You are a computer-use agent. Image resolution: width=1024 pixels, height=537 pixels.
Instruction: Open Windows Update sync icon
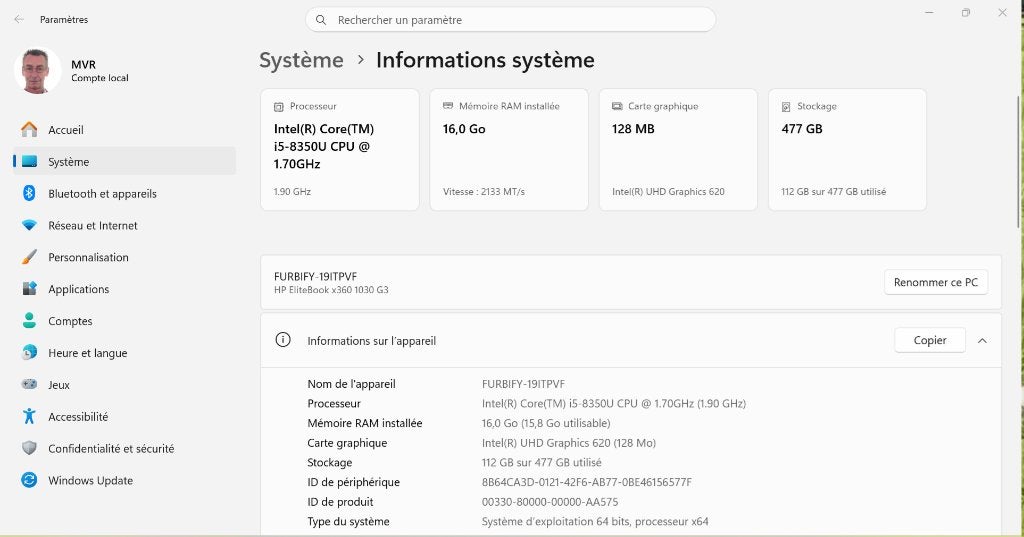coord(29,480)
